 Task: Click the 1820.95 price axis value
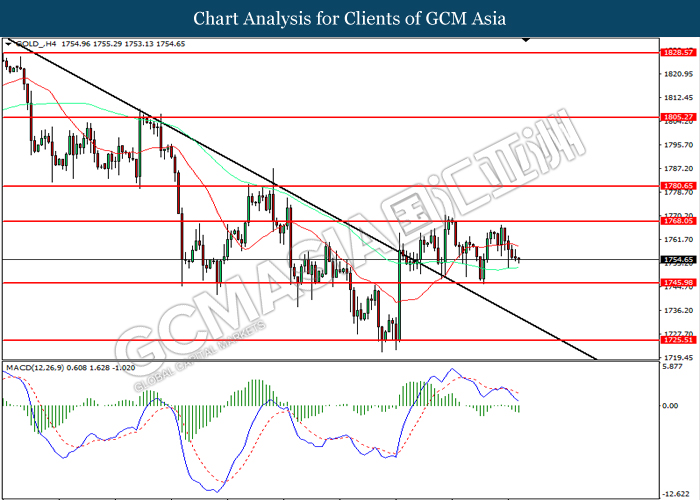[x=679, y=74]
